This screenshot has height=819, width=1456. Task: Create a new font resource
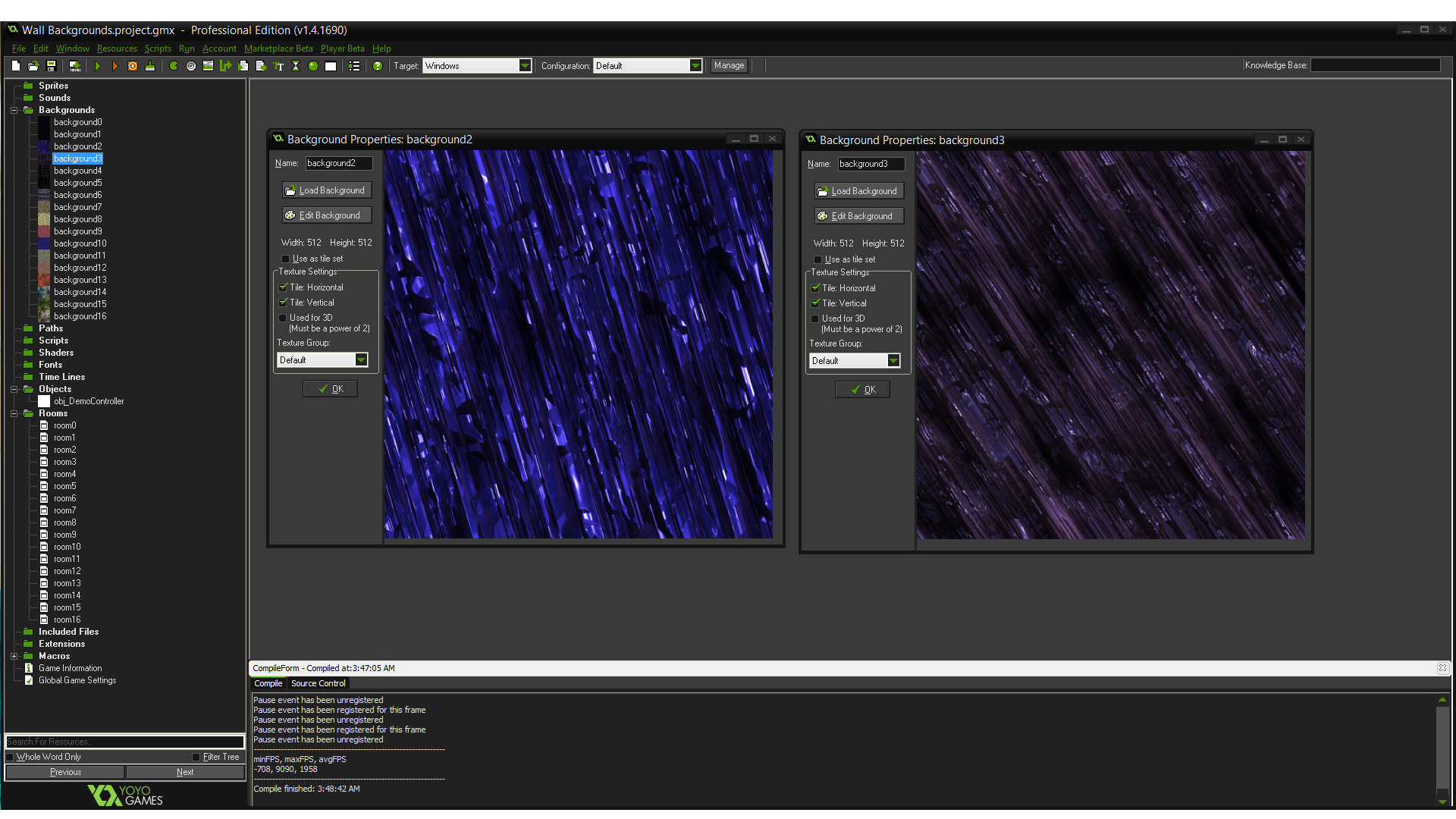pyautogui.click(x=278, y=66)
